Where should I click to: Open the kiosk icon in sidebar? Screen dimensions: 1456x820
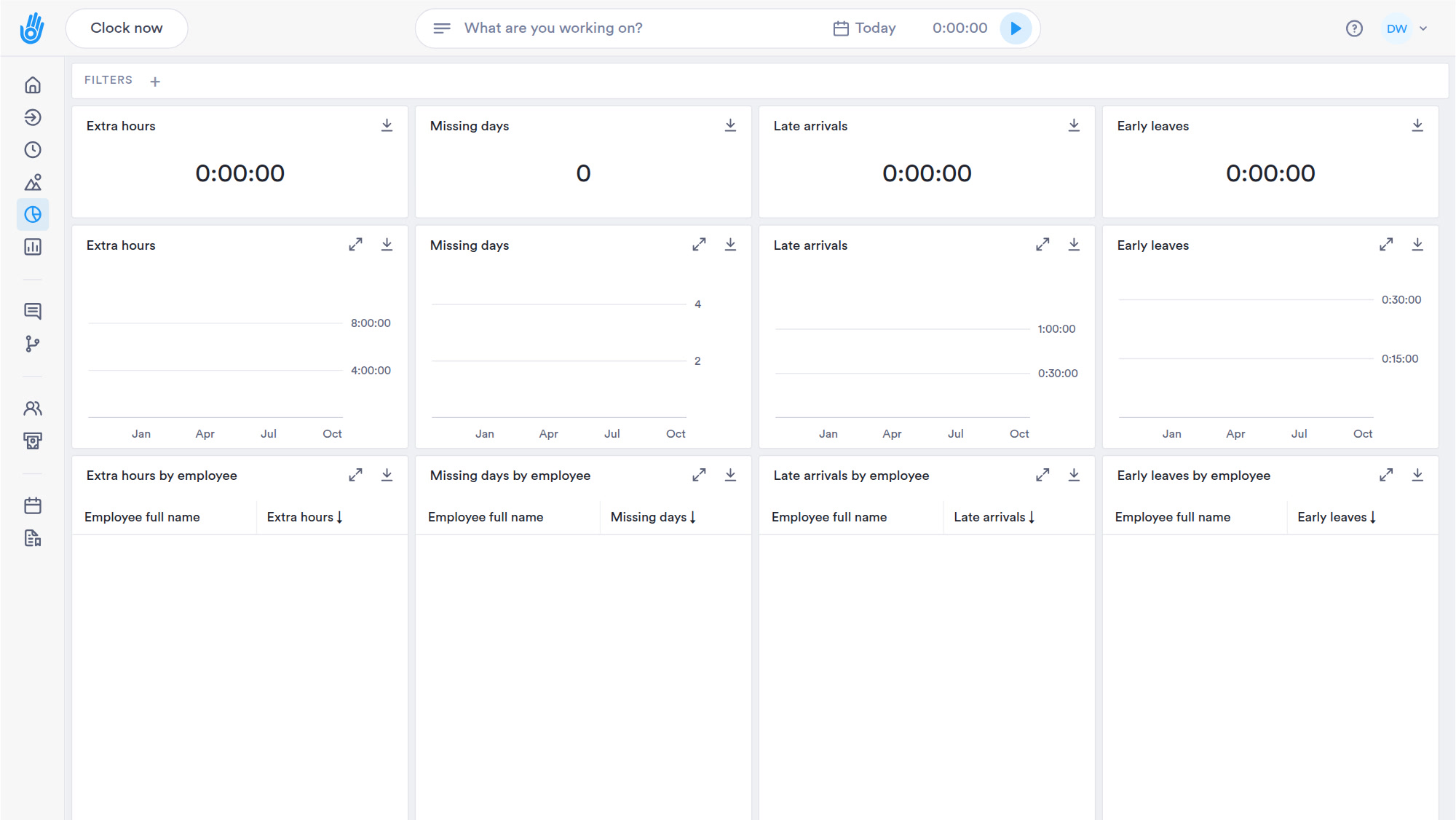coord(33,441)
